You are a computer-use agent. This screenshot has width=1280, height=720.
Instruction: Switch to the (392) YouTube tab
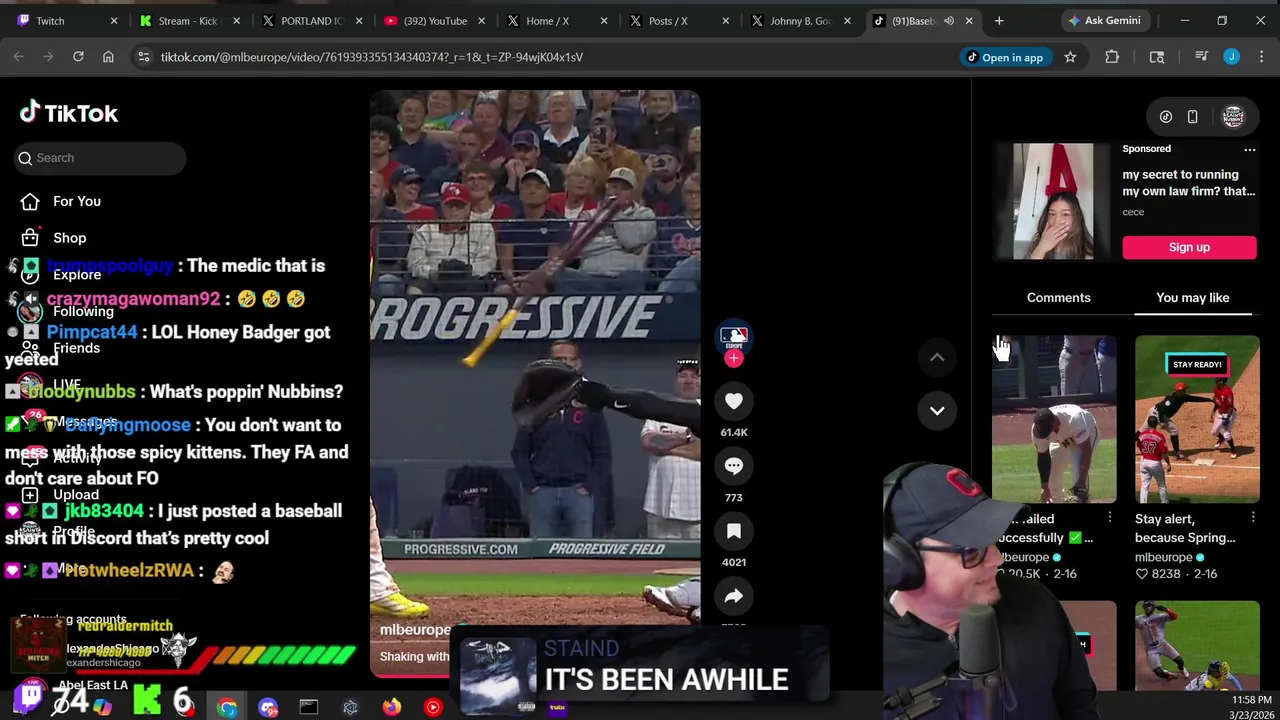click(x=435, y=20)
